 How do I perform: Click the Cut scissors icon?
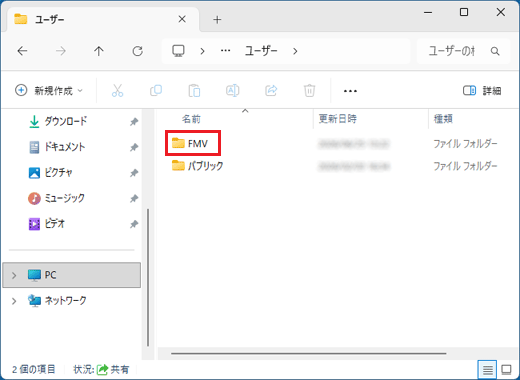tap(117, 90)
